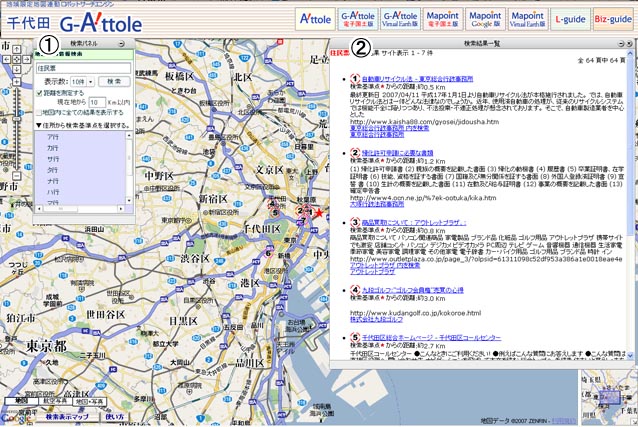Screen dimensions: 638x427
Task: Open 自動車リサイクル法 - 東京総合行政事務所 result link
Action: 417,79
